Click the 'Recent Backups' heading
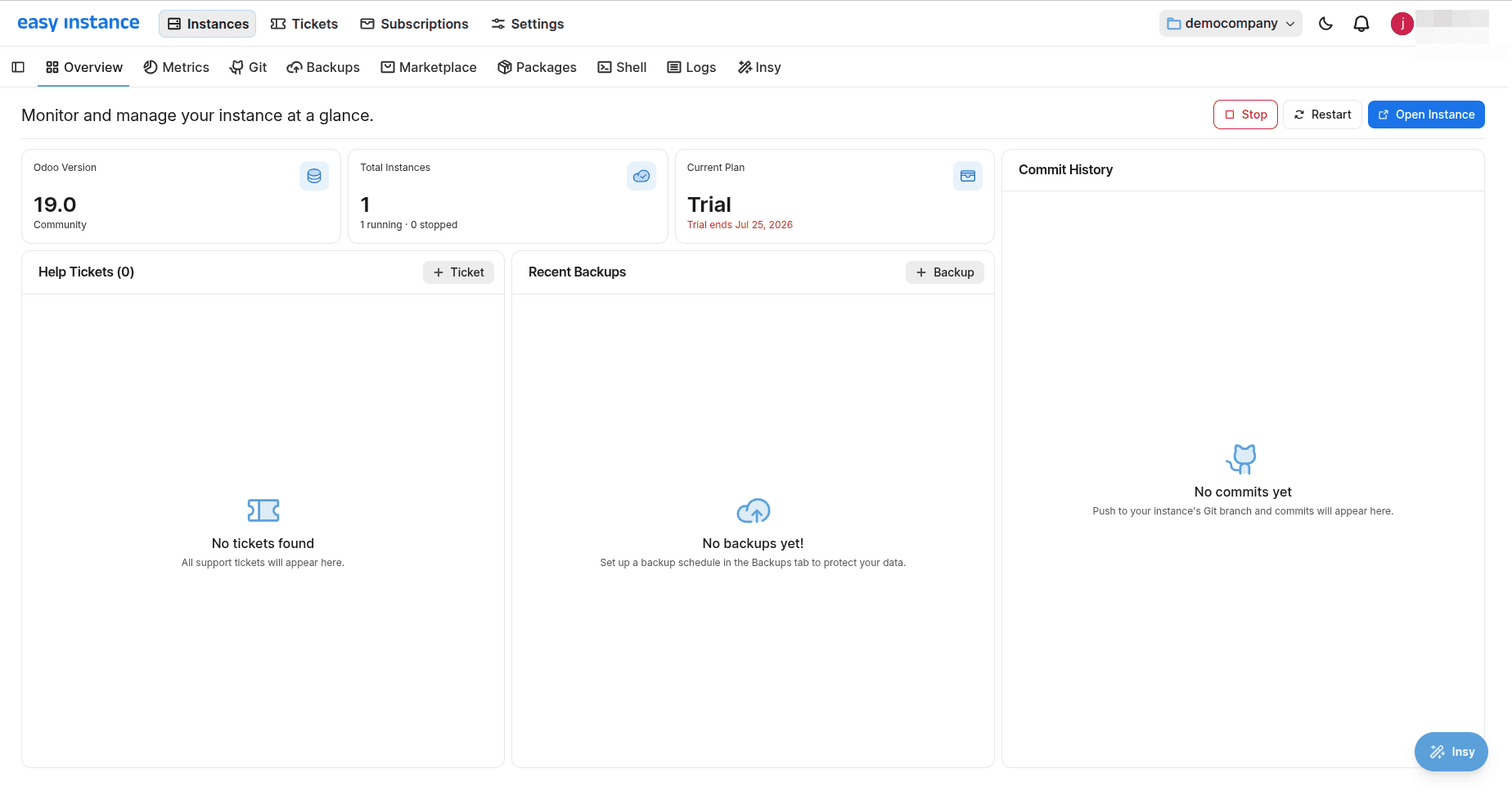1512x791 pixels. pos(577,272)
